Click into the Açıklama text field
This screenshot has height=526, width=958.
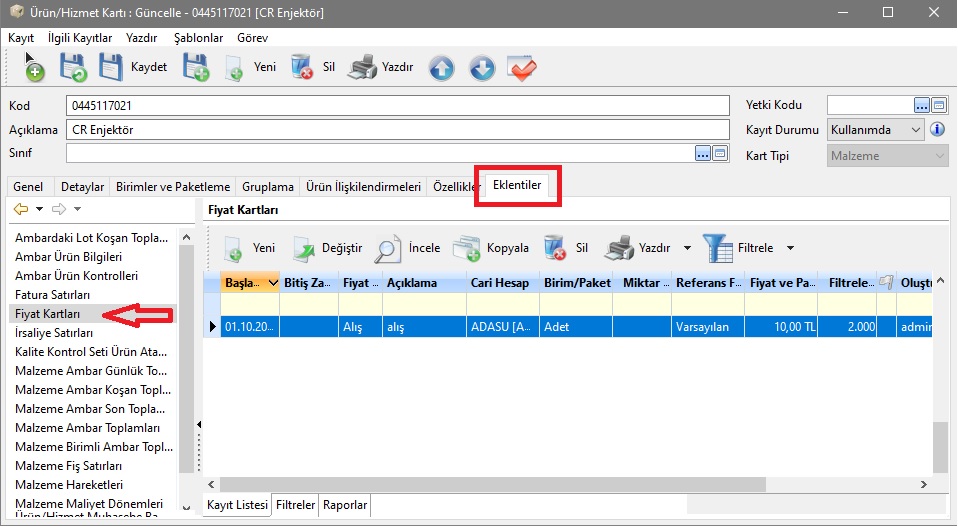pyautogui.click(x=397, y=130)
